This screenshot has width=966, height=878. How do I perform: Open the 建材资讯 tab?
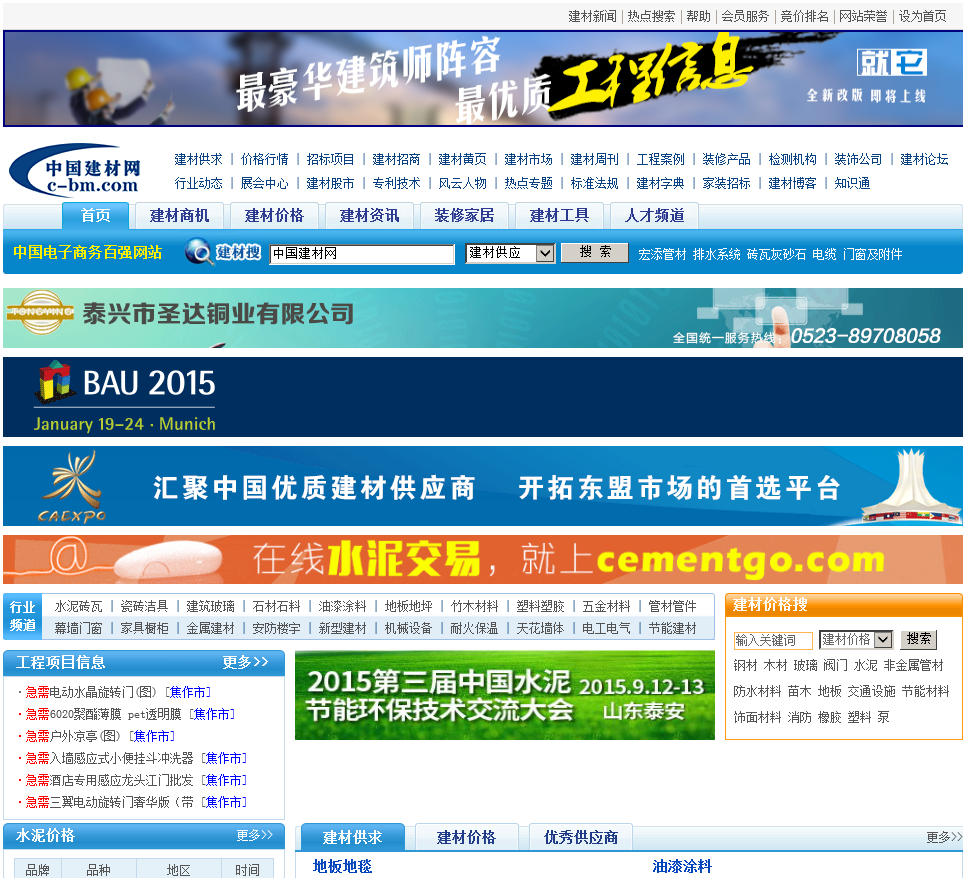369,216
